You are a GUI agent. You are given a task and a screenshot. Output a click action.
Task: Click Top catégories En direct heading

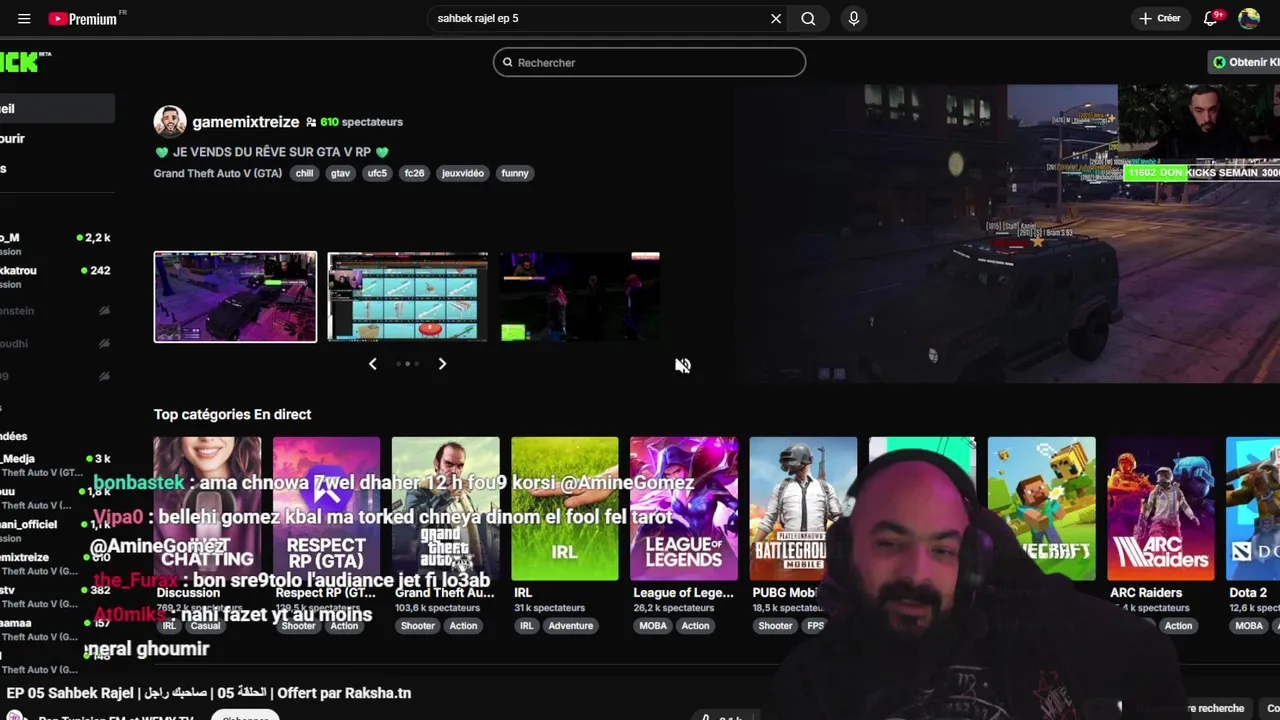coord(232,414)
